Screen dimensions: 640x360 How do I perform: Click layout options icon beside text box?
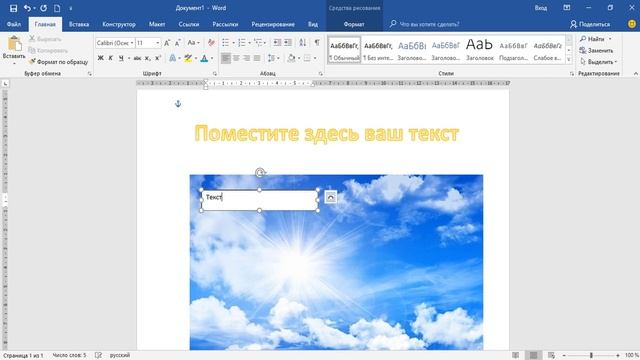[331, 197]
